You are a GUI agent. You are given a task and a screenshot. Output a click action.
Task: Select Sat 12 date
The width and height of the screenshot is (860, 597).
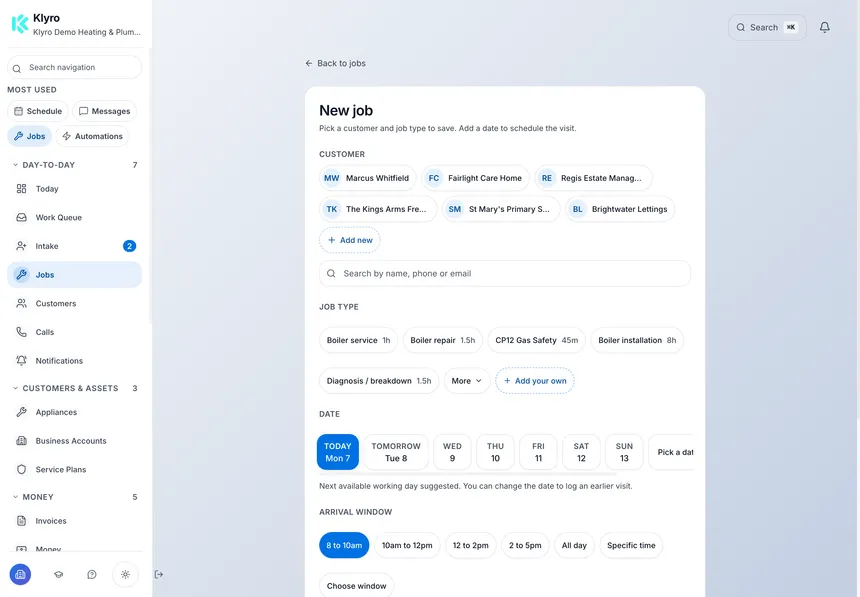581,452
